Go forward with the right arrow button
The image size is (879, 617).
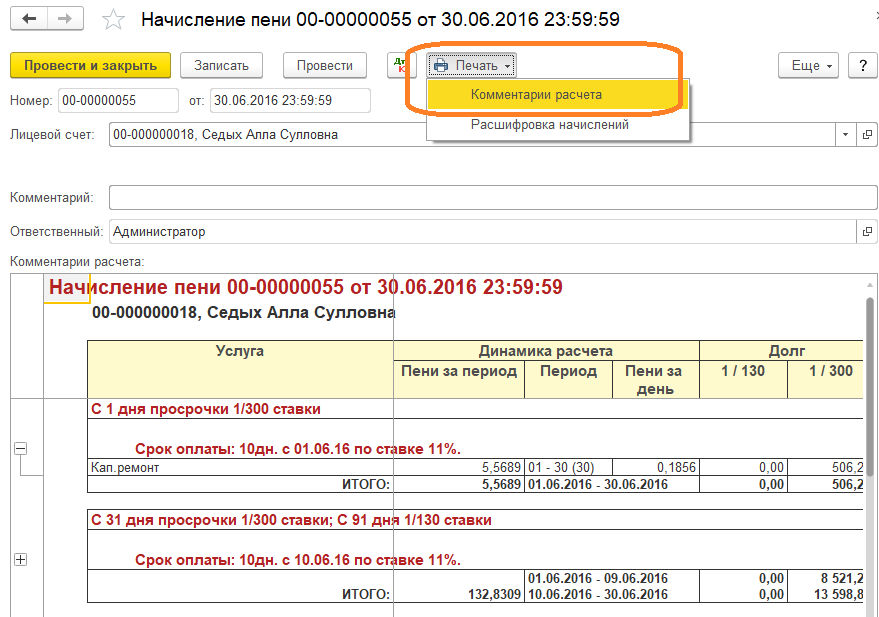tap(66, 18)
